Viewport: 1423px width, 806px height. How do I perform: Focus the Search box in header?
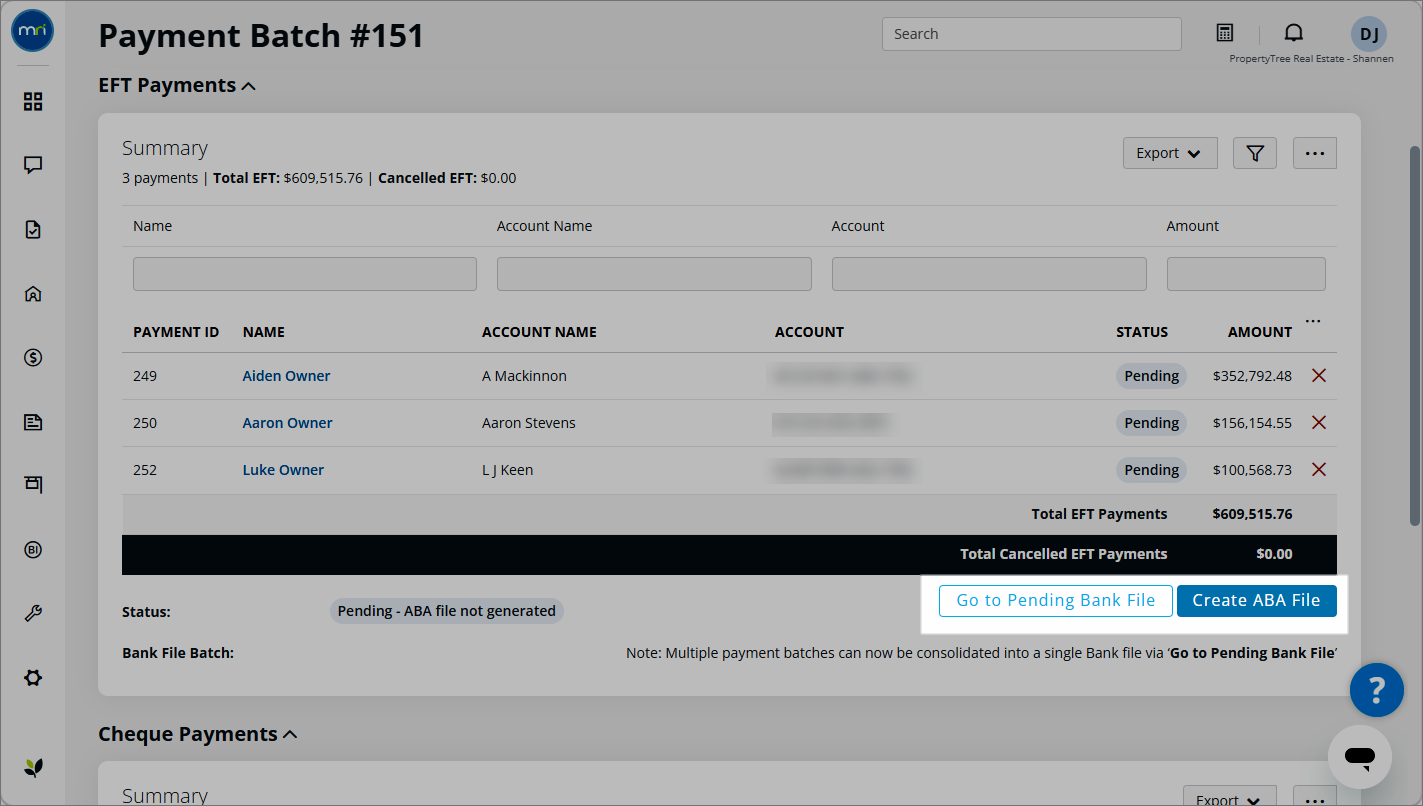click(1032, 34)
